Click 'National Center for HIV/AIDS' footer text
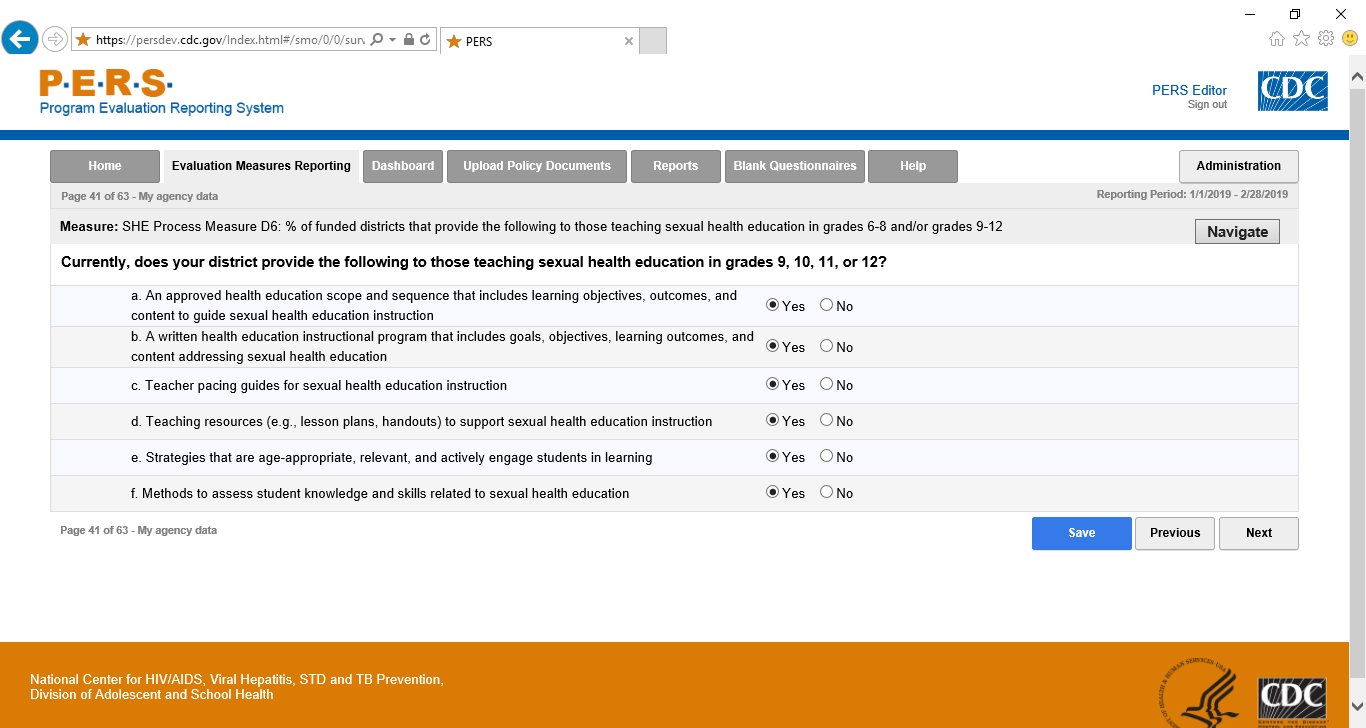 (236, 679)
